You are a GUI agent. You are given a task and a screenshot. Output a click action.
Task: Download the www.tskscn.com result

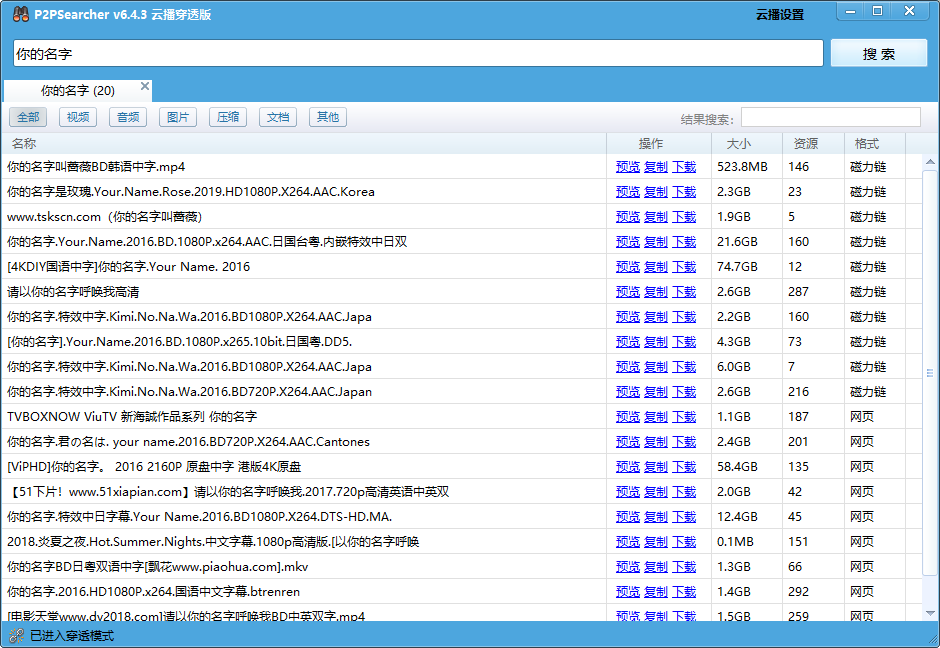(x=684, y=216)
